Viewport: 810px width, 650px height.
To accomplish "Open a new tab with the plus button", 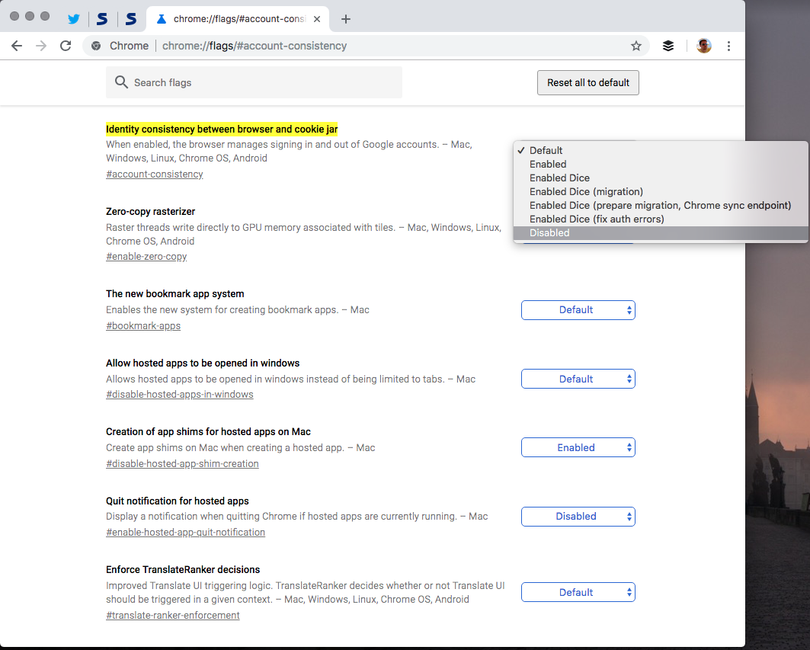I will [345, 17].
